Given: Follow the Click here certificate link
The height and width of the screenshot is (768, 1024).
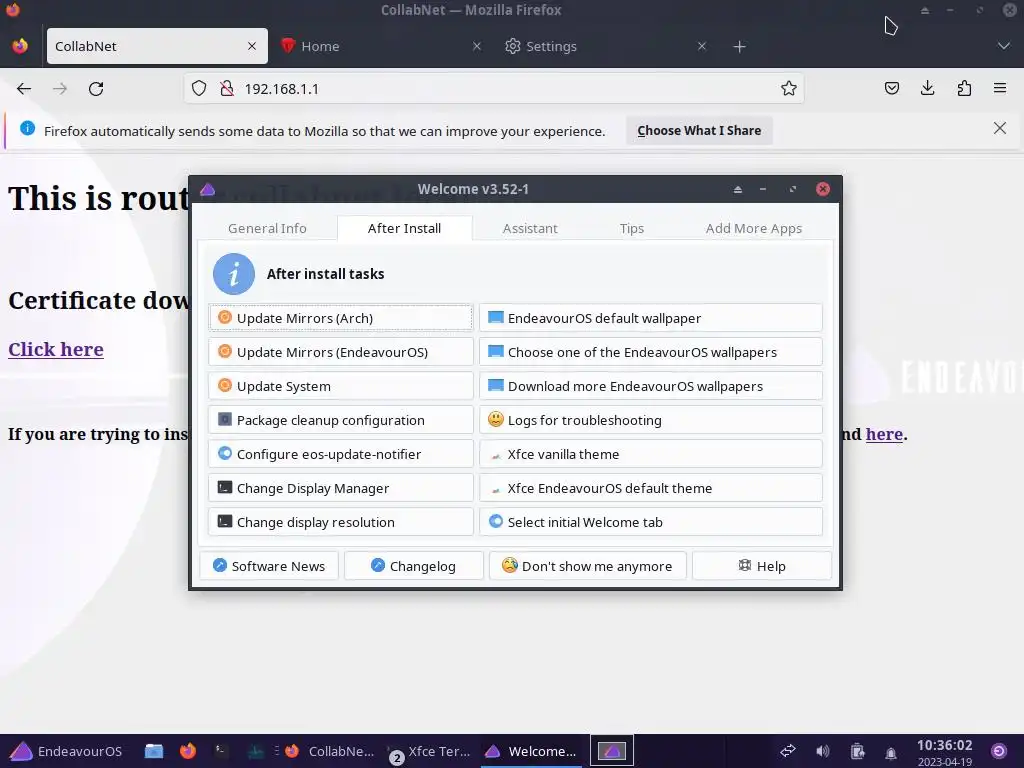Looking at the screenshot, I should (x=56, y=349).
